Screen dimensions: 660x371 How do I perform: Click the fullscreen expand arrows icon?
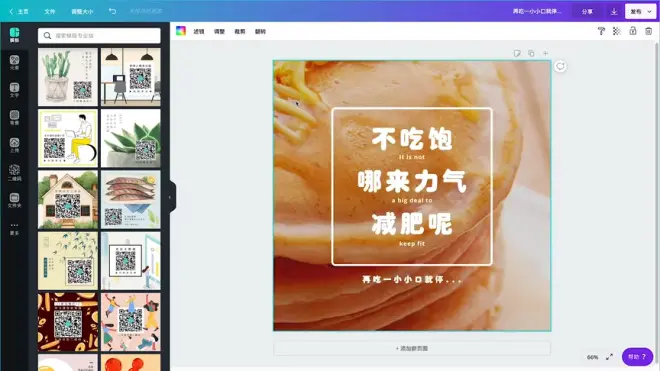[609, 357]
